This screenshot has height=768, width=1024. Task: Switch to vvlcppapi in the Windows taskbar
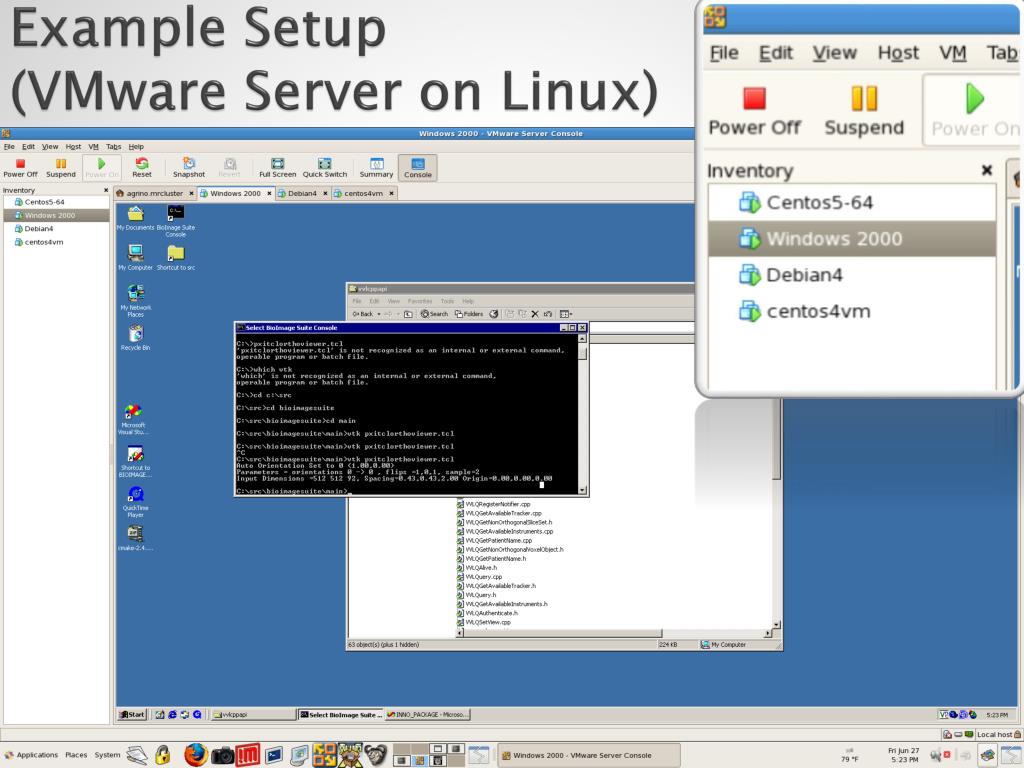click(253, 714)
